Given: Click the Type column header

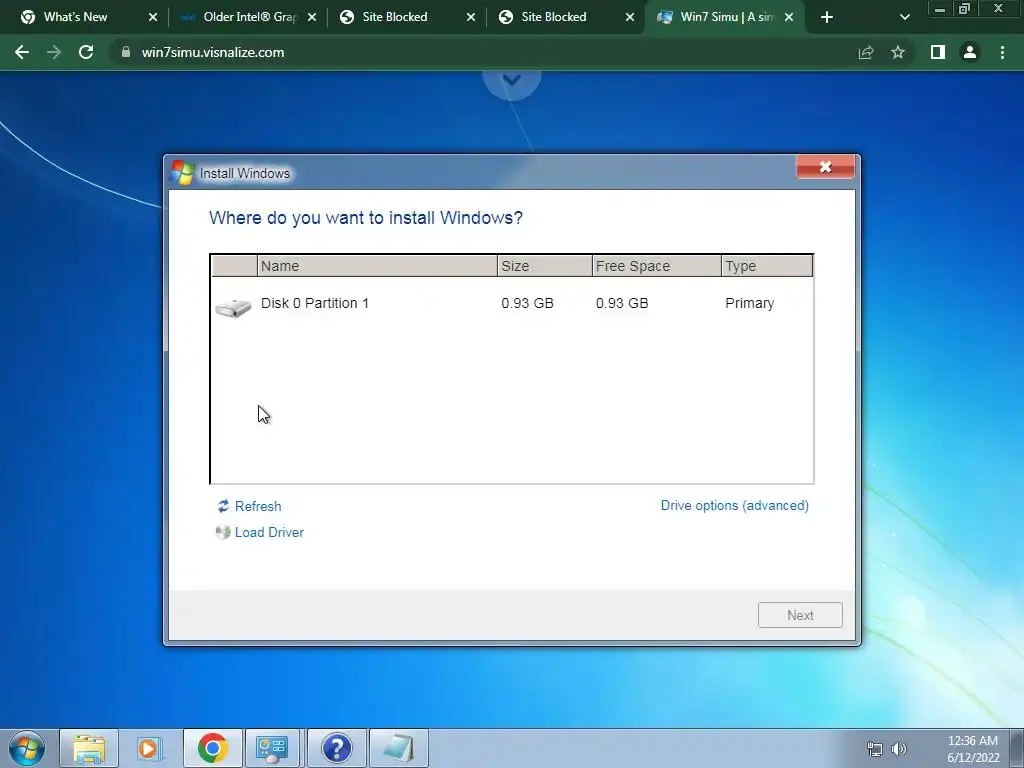Looking at the screenshot, I should coord(767,266).
